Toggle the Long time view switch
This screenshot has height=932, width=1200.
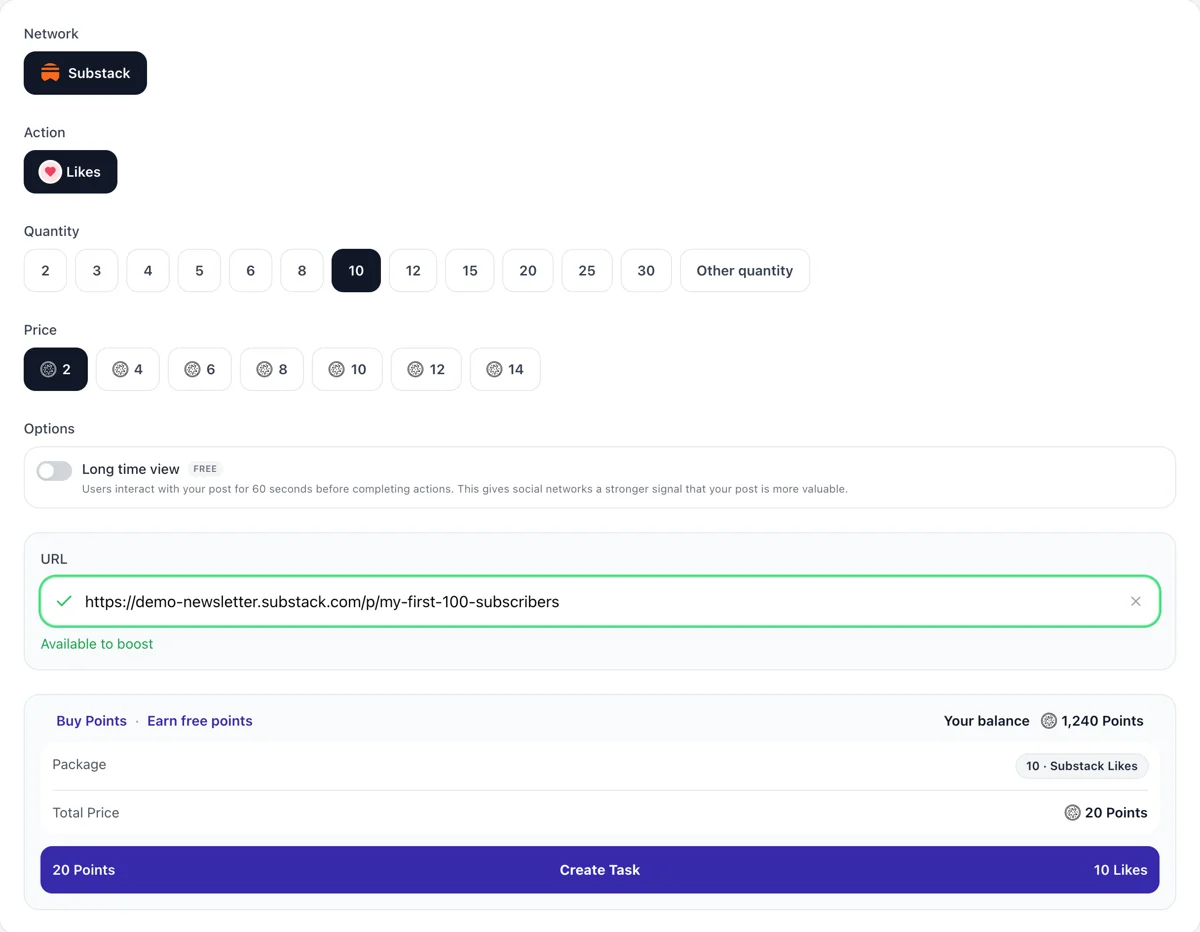point(54,471)
